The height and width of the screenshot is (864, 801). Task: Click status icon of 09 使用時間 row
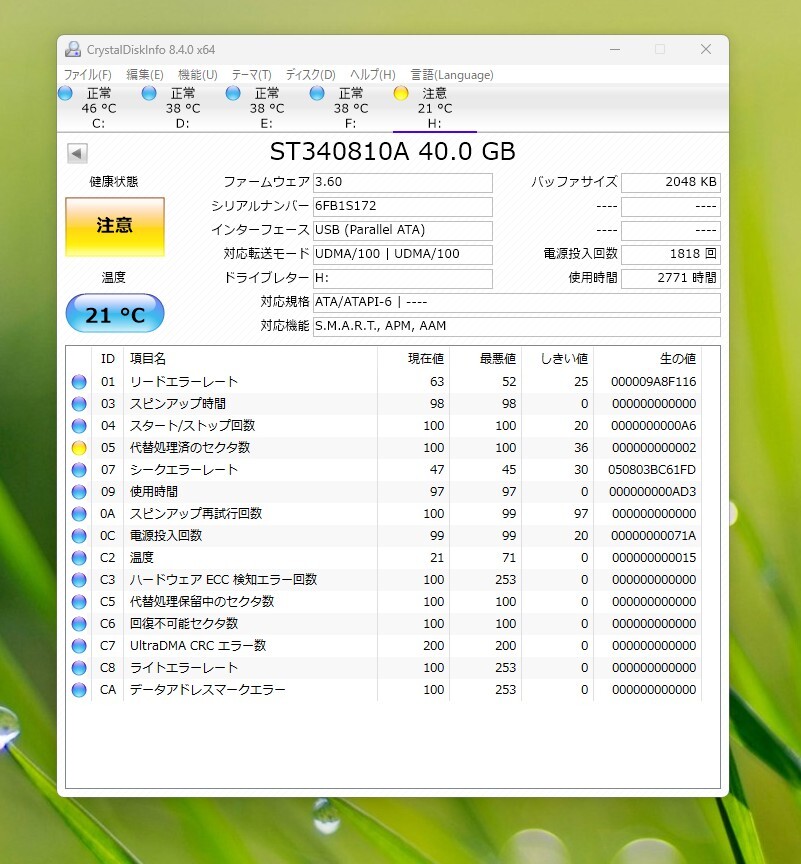(79, 492)
